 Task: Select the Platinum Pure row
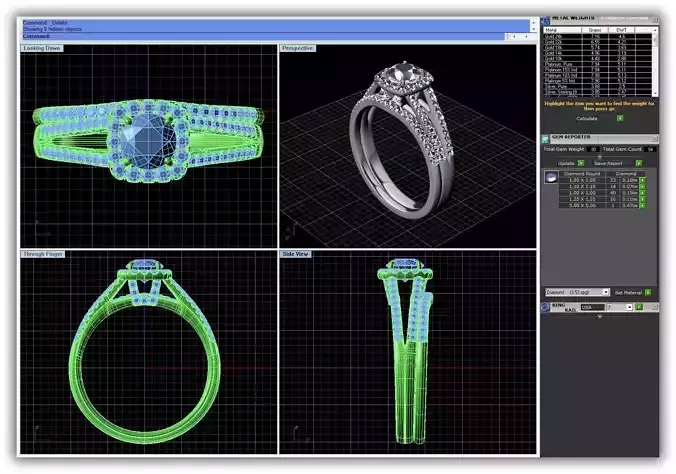click(x=598, y=64)
